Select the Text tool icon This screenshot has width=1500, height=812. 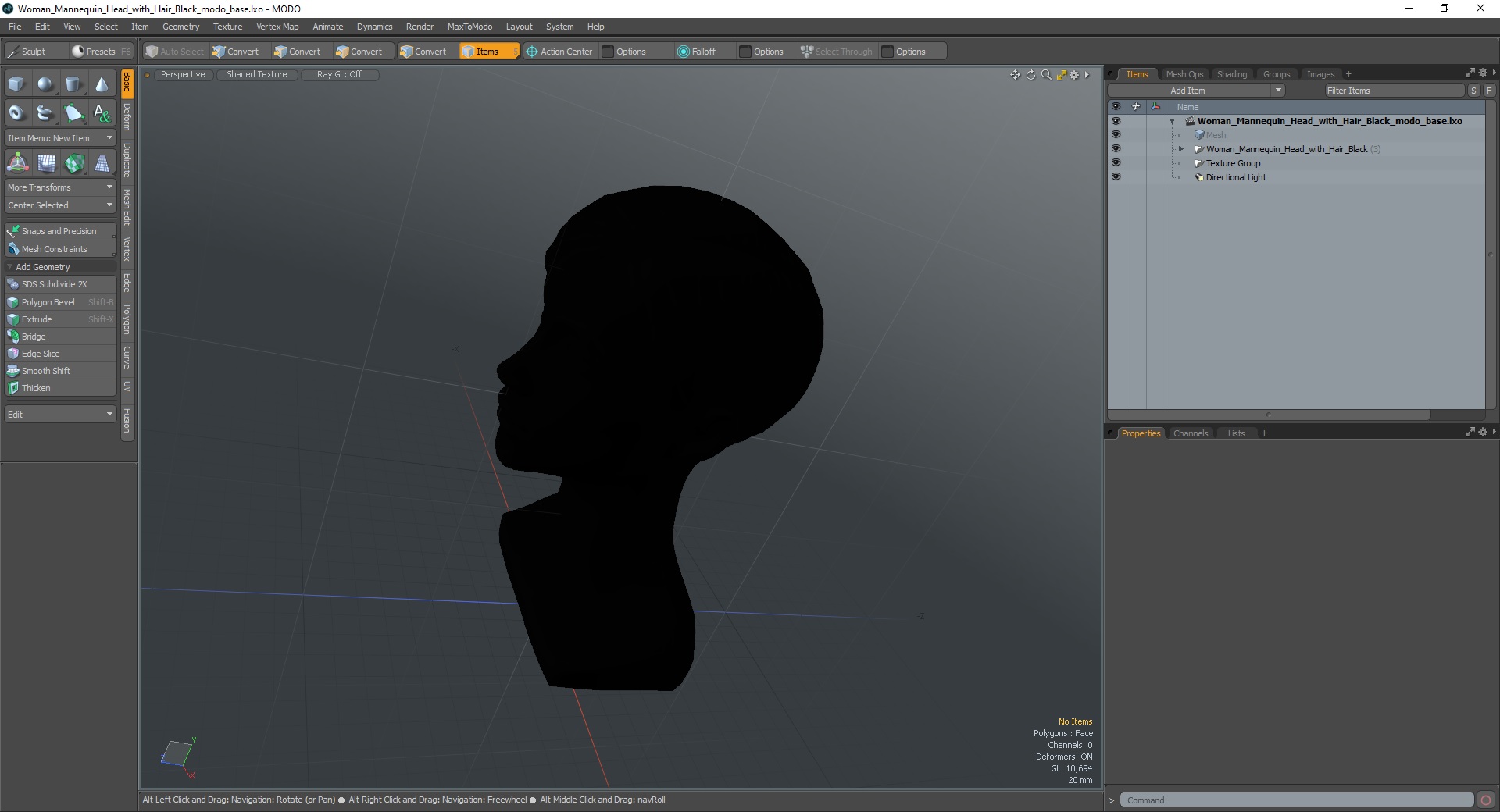click(x=102, y=113)
